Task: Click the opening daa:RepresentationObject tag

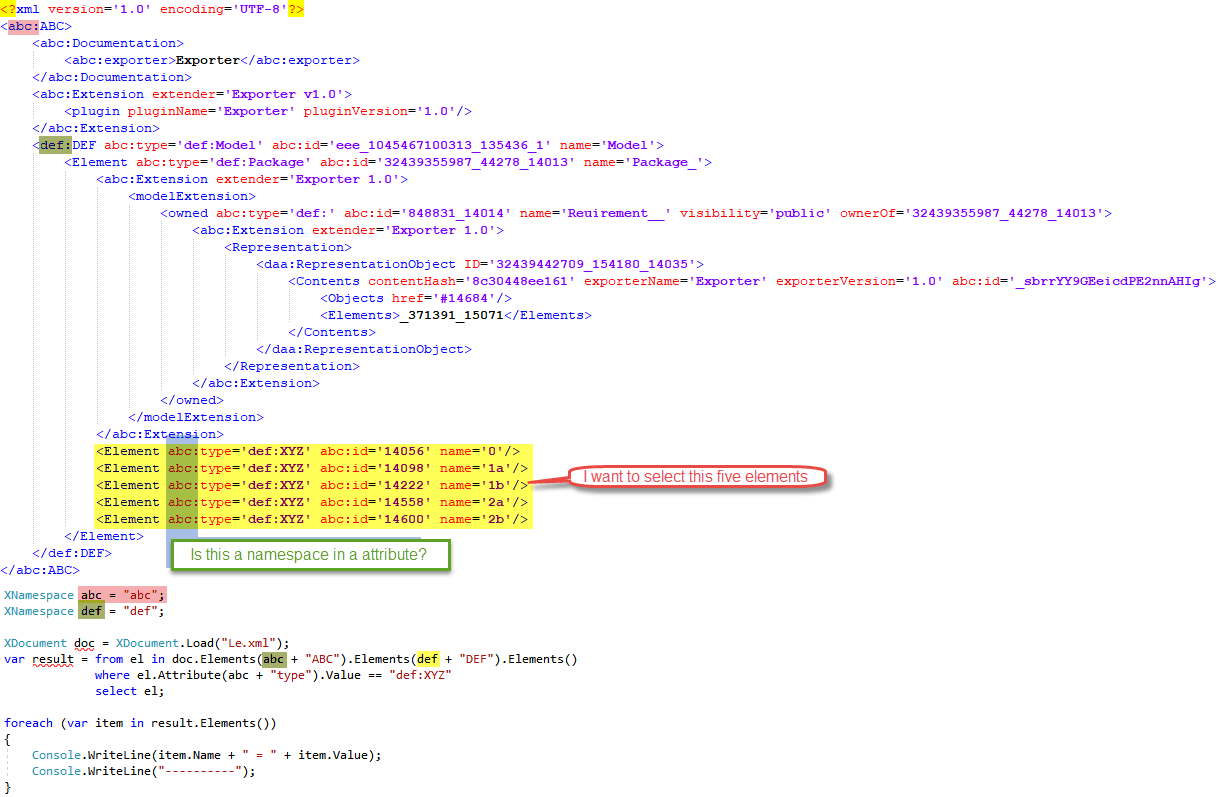Action: [479, 264]
